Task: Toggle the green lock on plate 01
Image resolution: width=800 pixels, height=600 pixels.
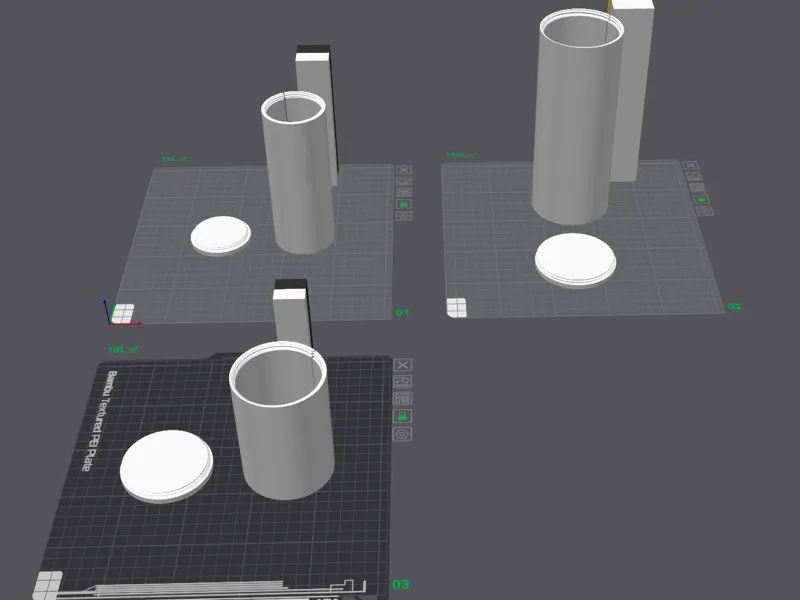Action: (x=404, y=204)
